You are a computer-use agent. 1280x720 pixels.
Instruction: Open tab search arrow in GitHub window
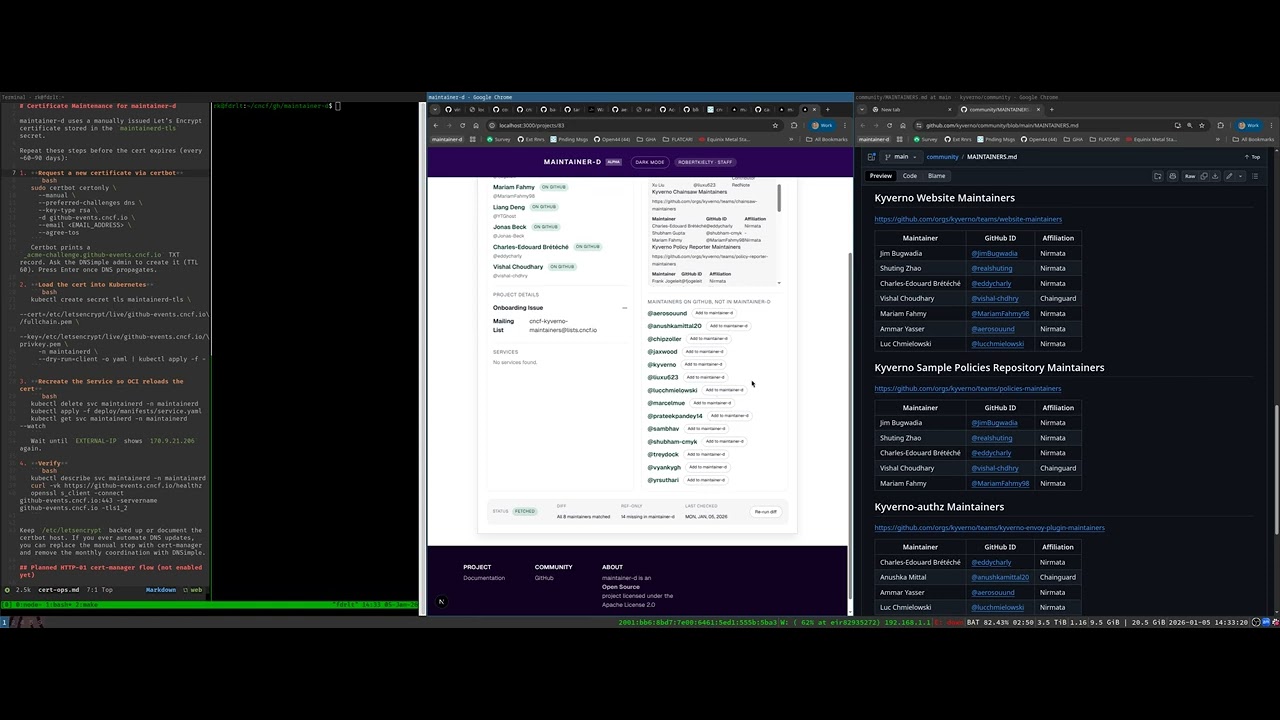862,109
